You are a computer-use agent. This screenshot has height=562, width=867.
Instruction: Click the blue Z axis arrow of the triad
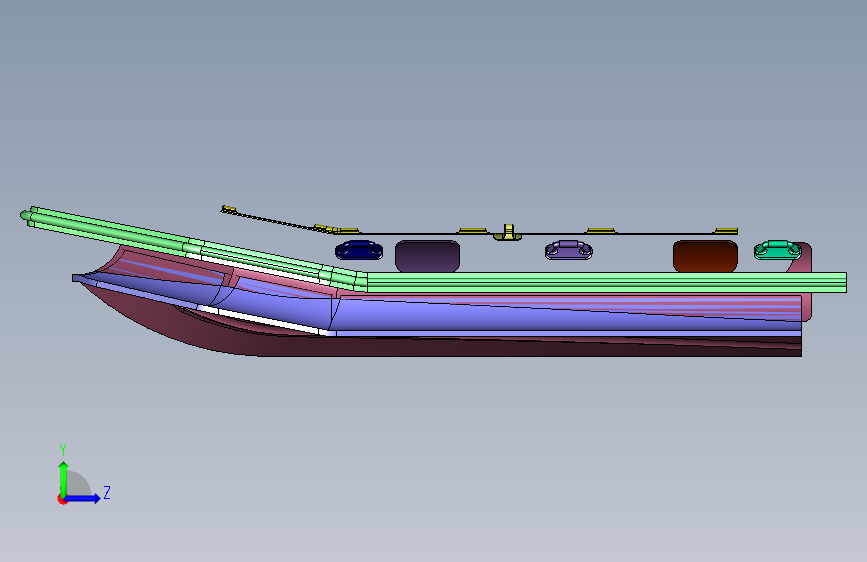[x=83, y=498]
